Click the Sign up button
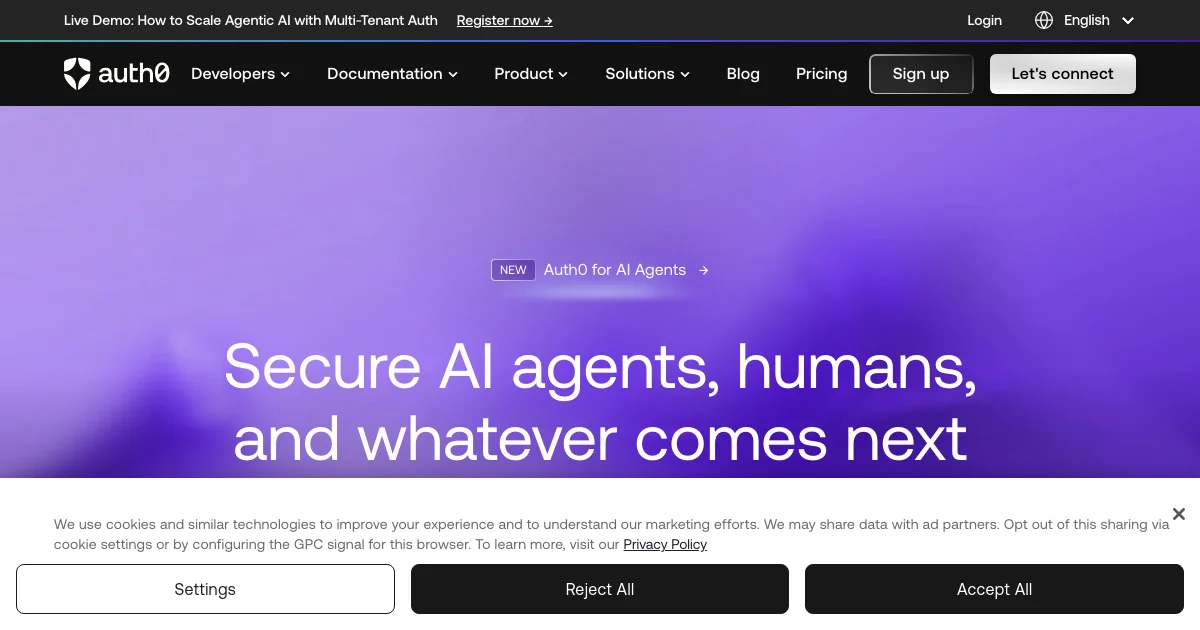This screenshot has width=1200, height=630. [x=921, y=74]
